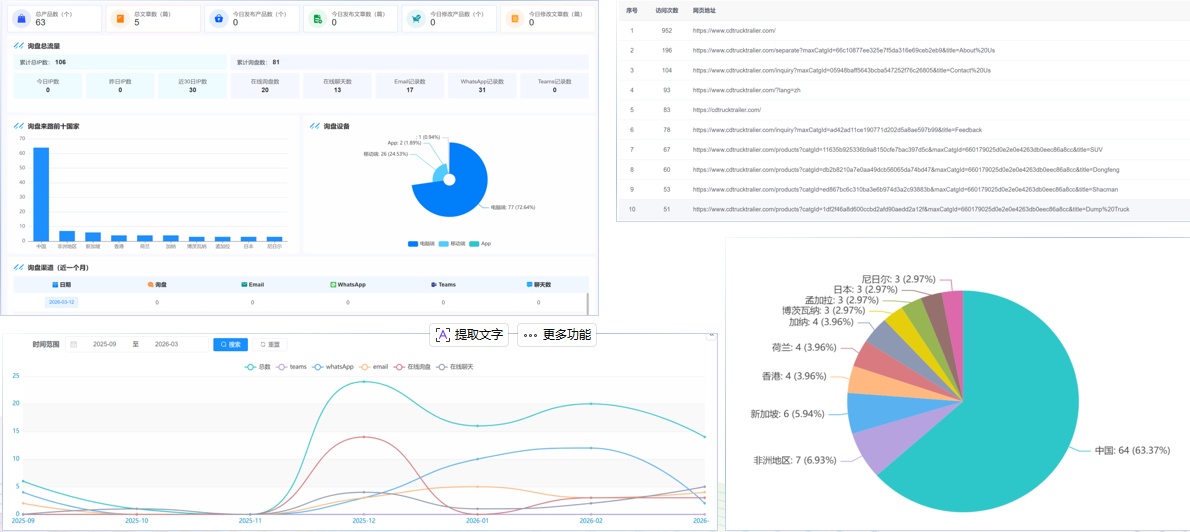Viewport: 1190px width, 532px height.
Task: Click the 累计总IP数 value 106
Action: (x=61, y=62)
